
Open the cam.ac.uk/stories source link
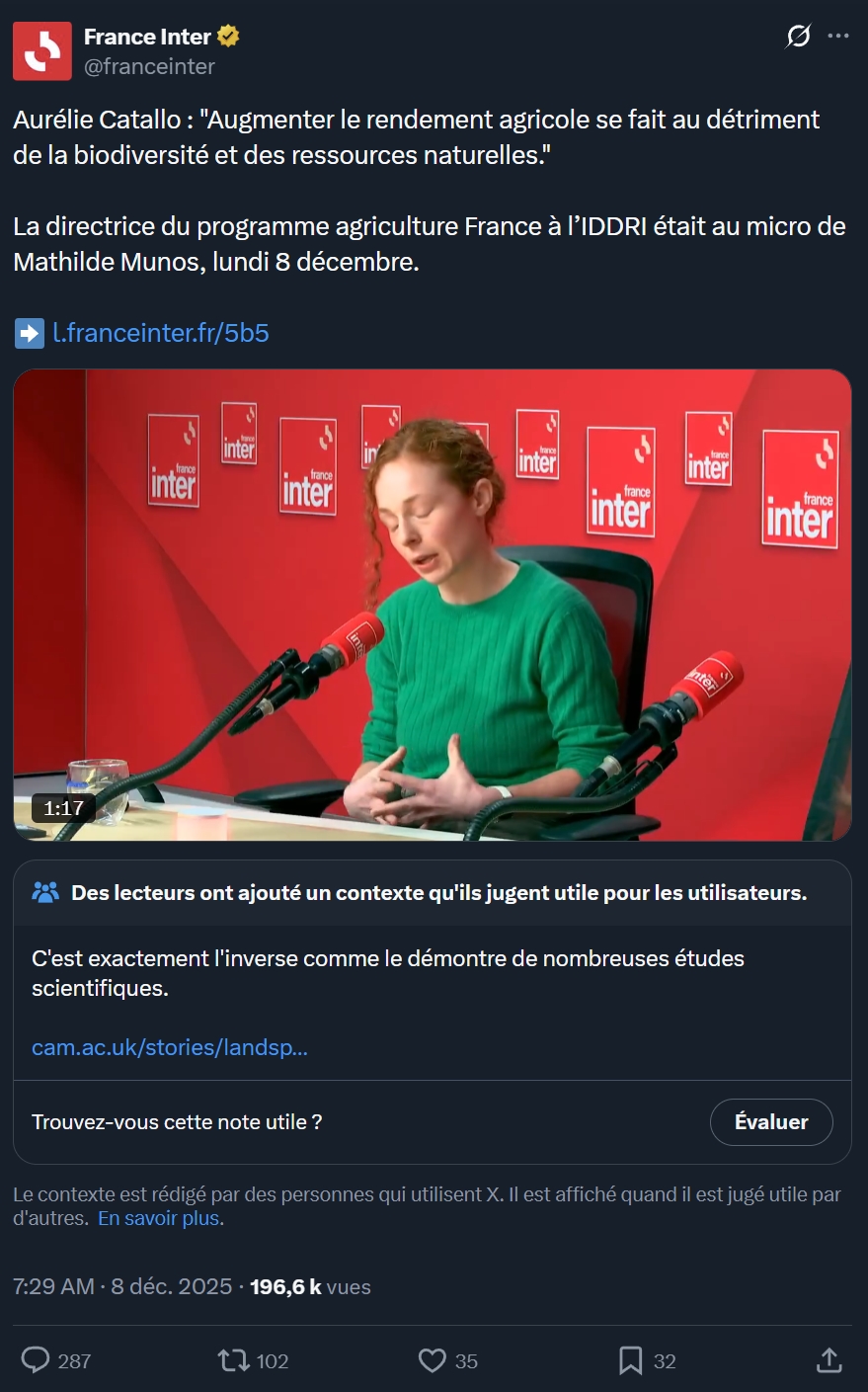click(170, 1047)
